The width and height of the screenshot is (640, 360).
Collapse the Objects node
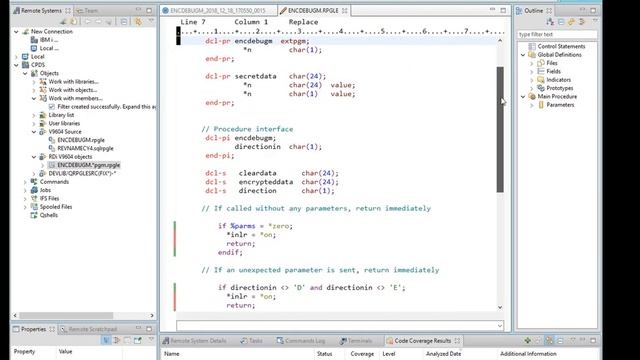tap(25, 73)
